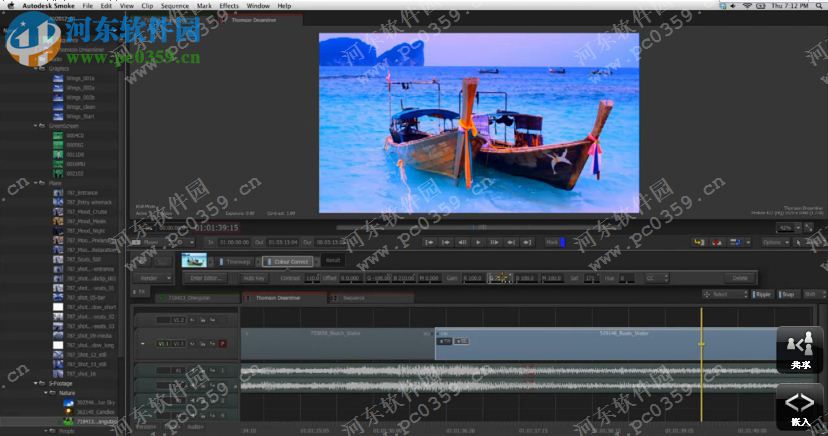Switch to the Thomson Dreamliner timeline tab
The width and height of the screenshot is (828, 436).
pyautogui.click(x=284, y=298)
